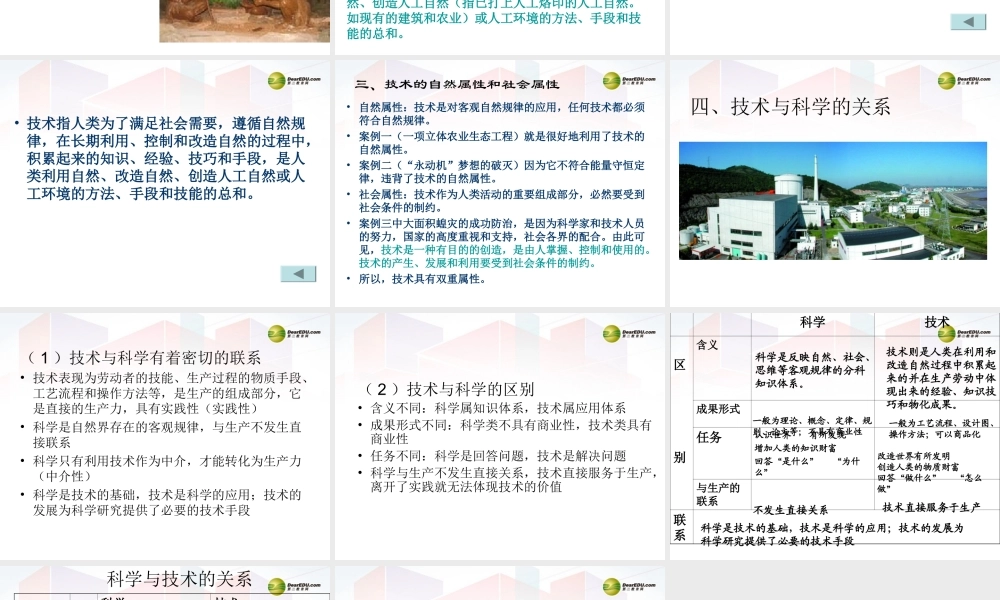Click heading 三、技术的自然属性和社会属性
Viewport: 1000px width, 600px height.
click(x=457, y=84)
